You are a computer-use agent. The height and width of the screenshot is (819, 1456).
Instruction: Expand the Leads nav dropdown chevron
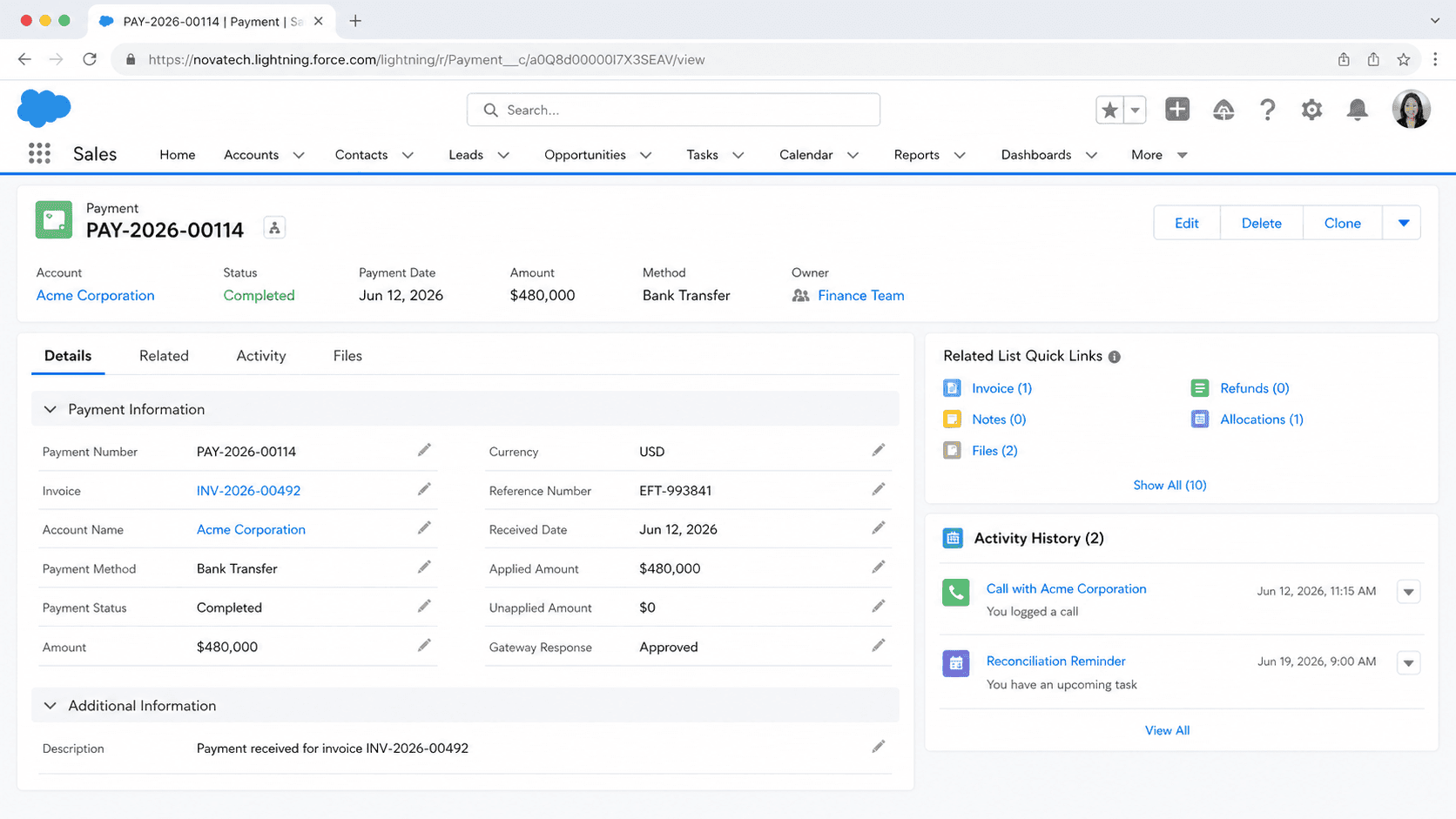pos(503,155)
